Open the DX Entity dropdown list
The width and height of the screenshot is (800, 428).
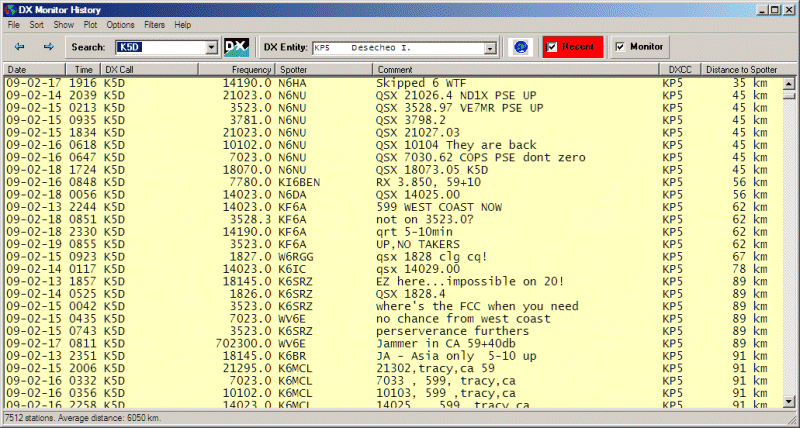click(x=490, y=47)
